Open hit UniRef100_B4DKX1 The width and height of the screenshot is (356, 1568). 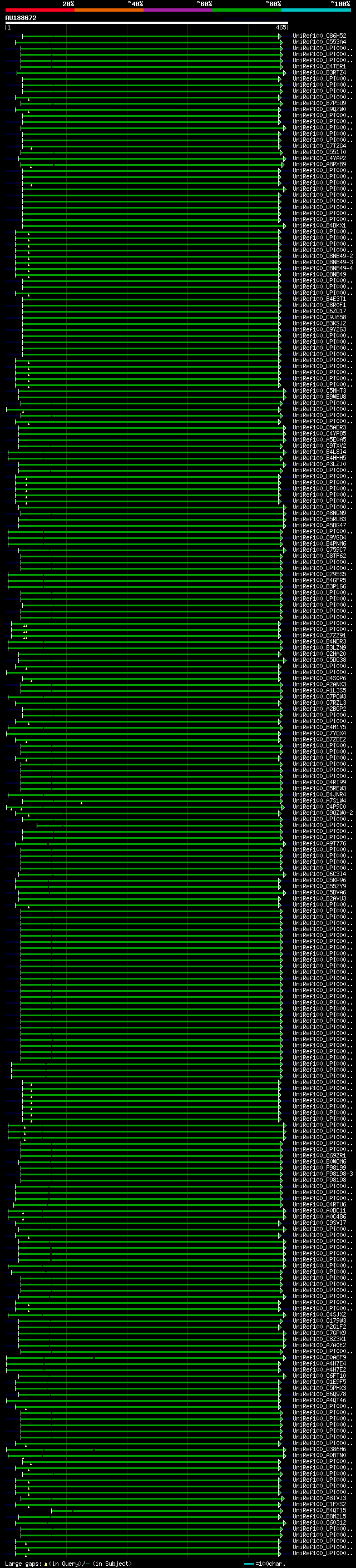tap(319, 226)
